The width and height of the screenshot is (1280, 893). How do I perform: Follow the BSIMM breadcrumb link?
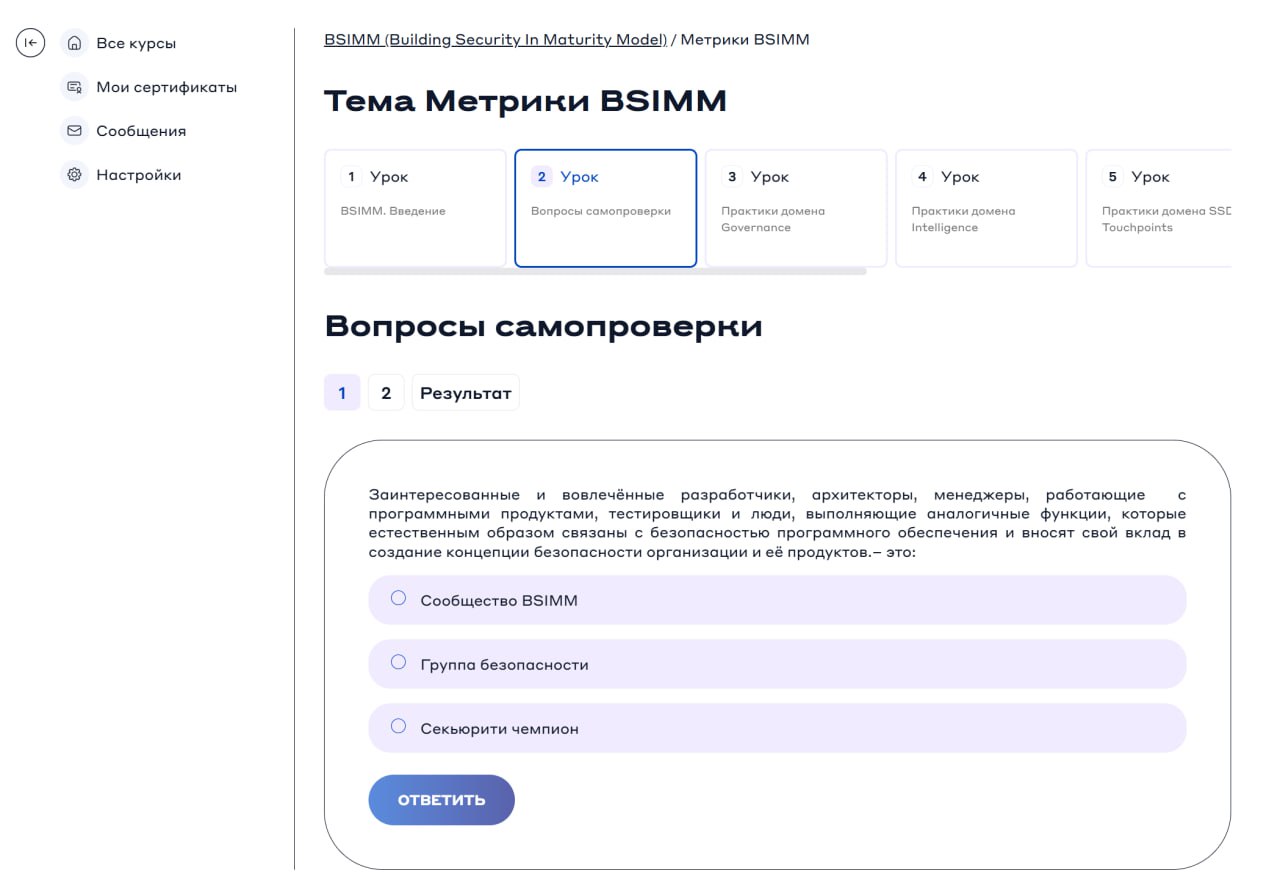(495, 40)
